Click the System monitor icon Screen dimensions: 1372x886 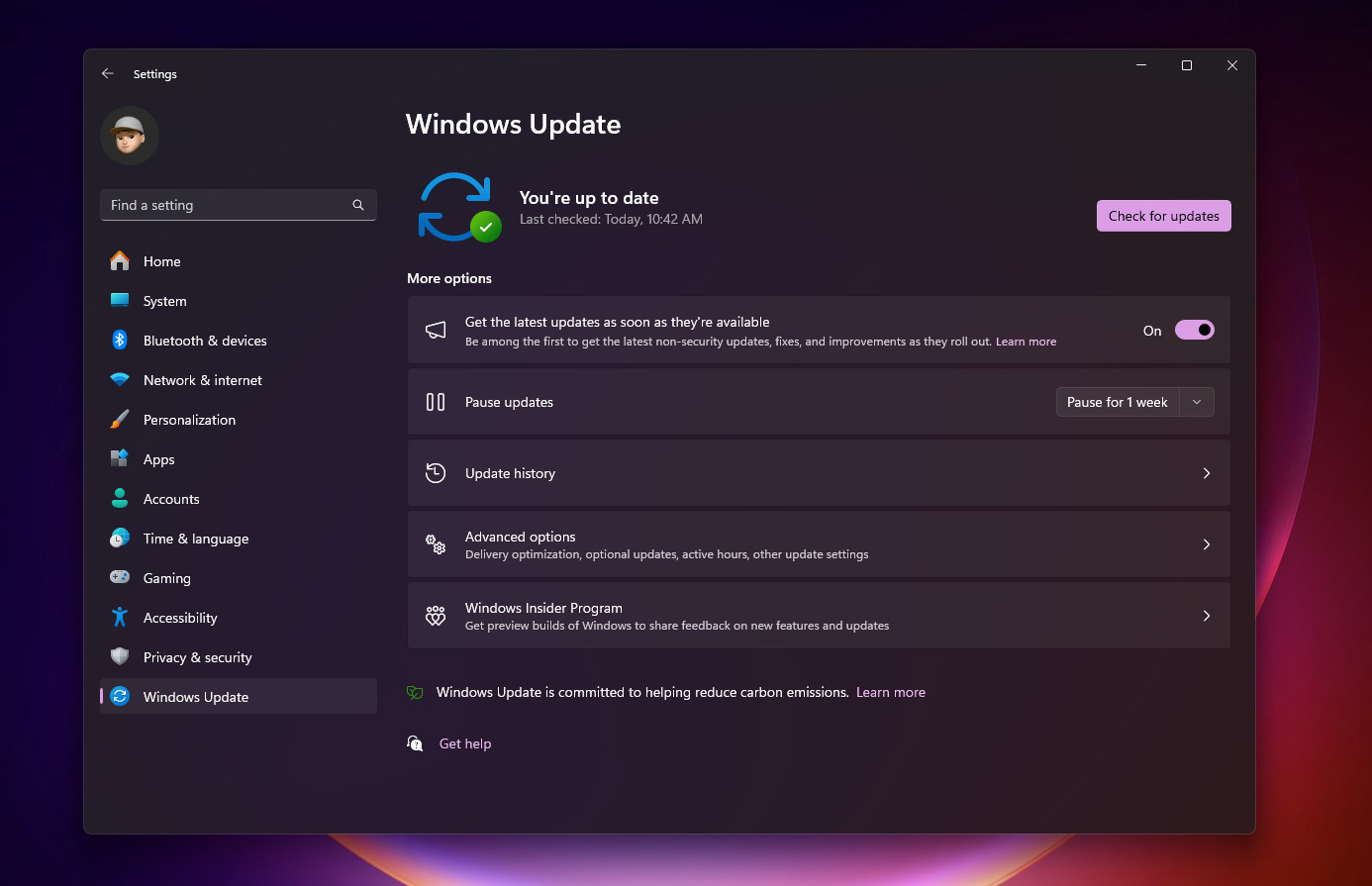120,301
